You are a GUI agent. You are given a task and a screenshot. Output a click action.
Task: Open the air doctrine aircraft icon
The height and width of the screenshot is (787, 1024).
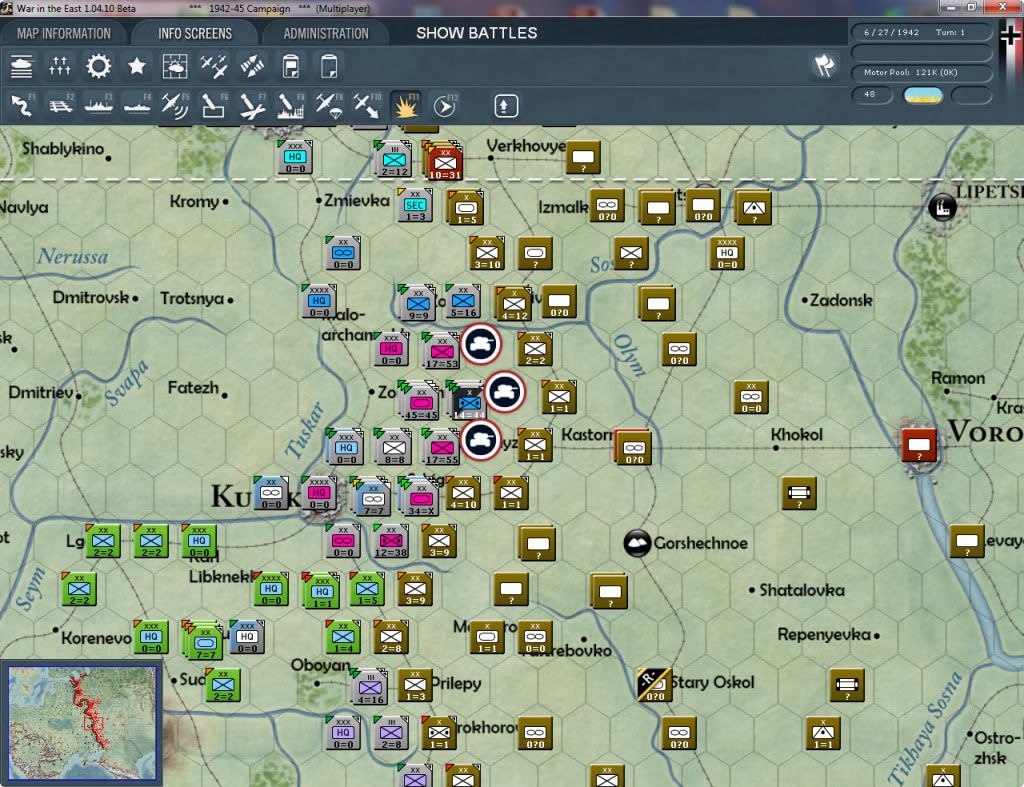point(214,67)
